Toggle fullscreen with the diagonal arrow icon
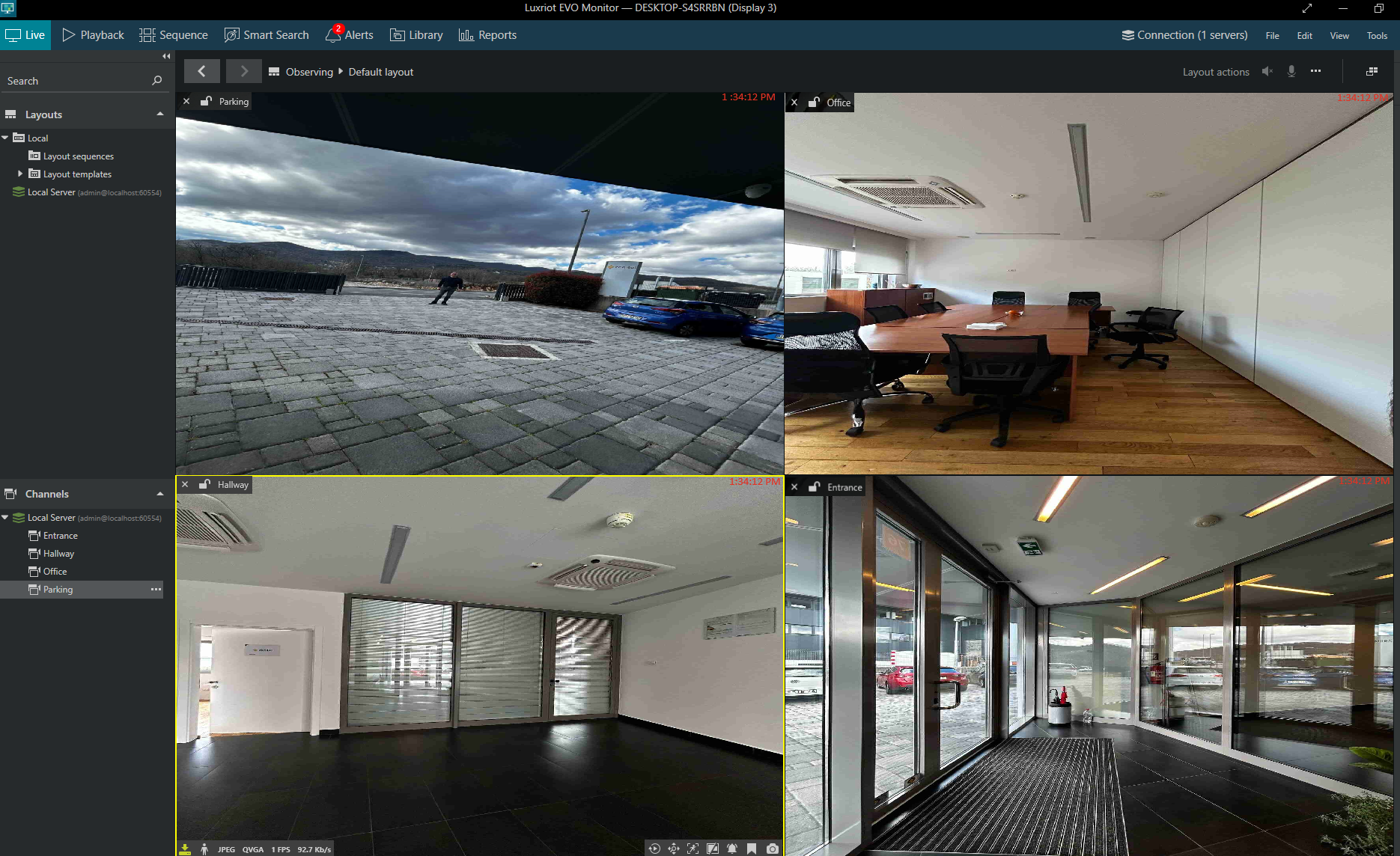The width and height of the screenshot is (1400, 856). (x=1307, y=8)
